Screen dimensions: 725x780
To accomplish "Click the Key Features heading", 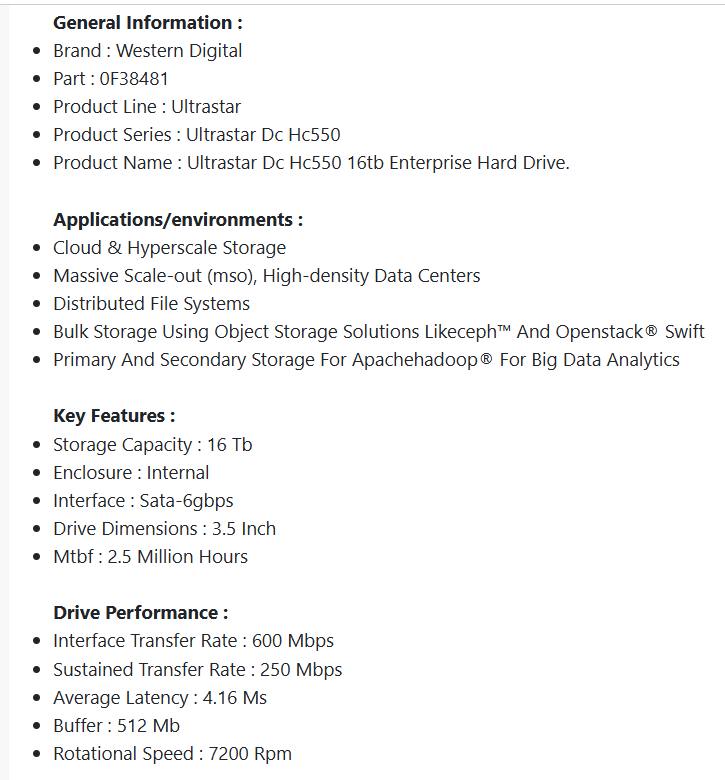I will click(114, 416).
